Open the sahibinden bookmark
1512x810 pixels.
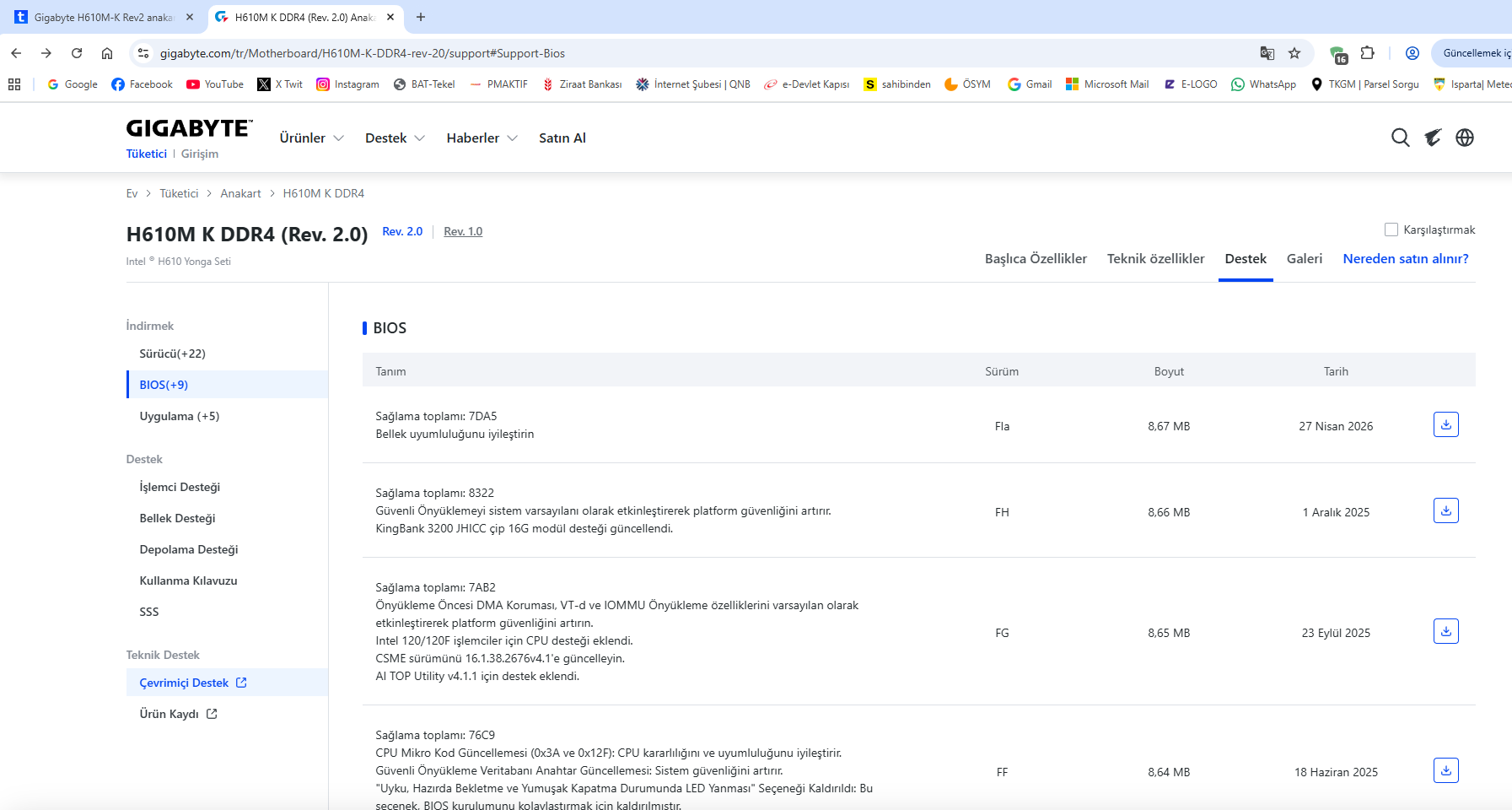(x=897, y=84)
